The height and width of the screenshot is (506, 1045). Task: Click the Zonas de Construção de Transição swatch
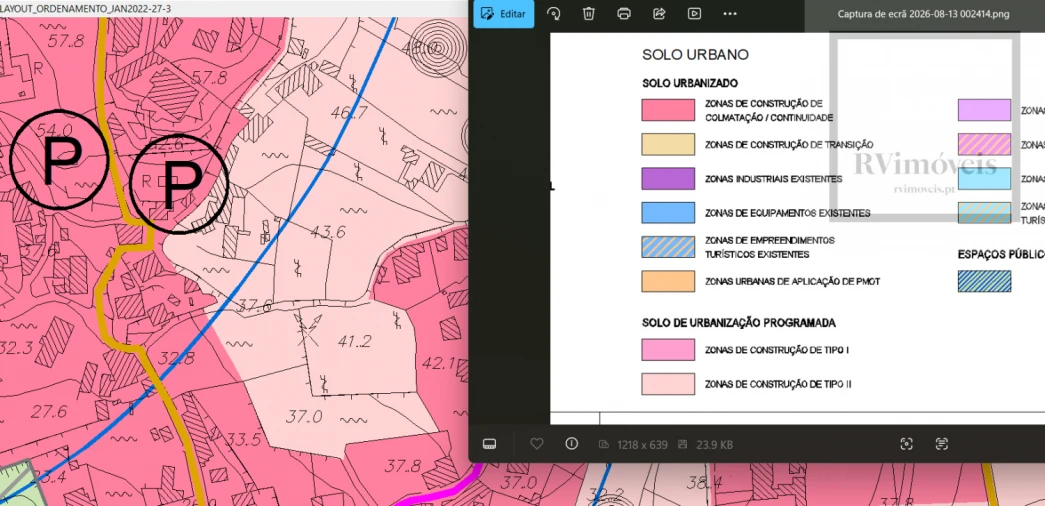pos(668,145)
